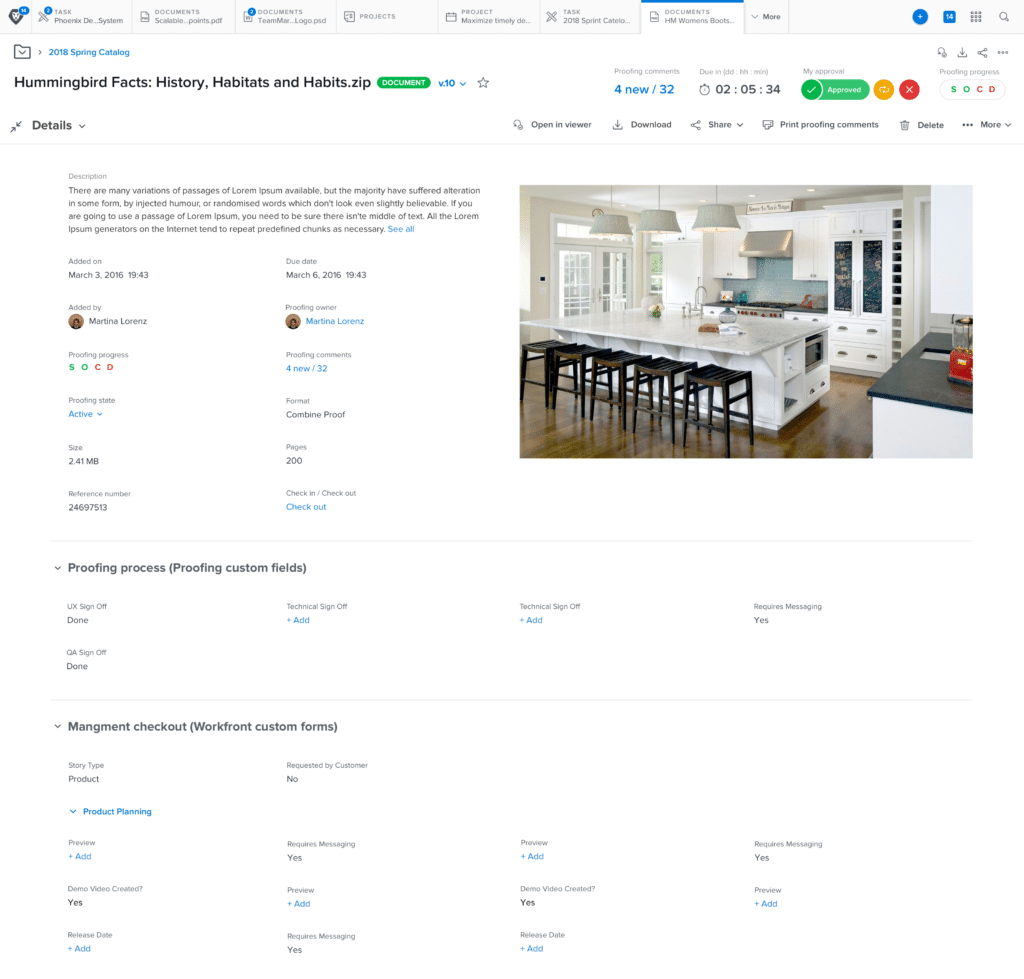Click UX Sign Off Done value
Viewport: 1024px width, 979px height.
pos(78,620)
